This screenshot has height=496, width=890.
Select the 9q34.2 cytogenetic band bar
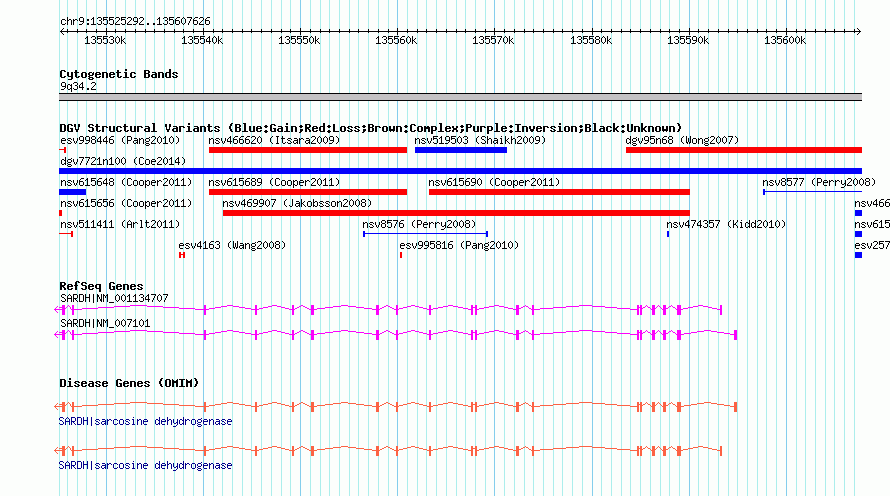tap(460, 97)
